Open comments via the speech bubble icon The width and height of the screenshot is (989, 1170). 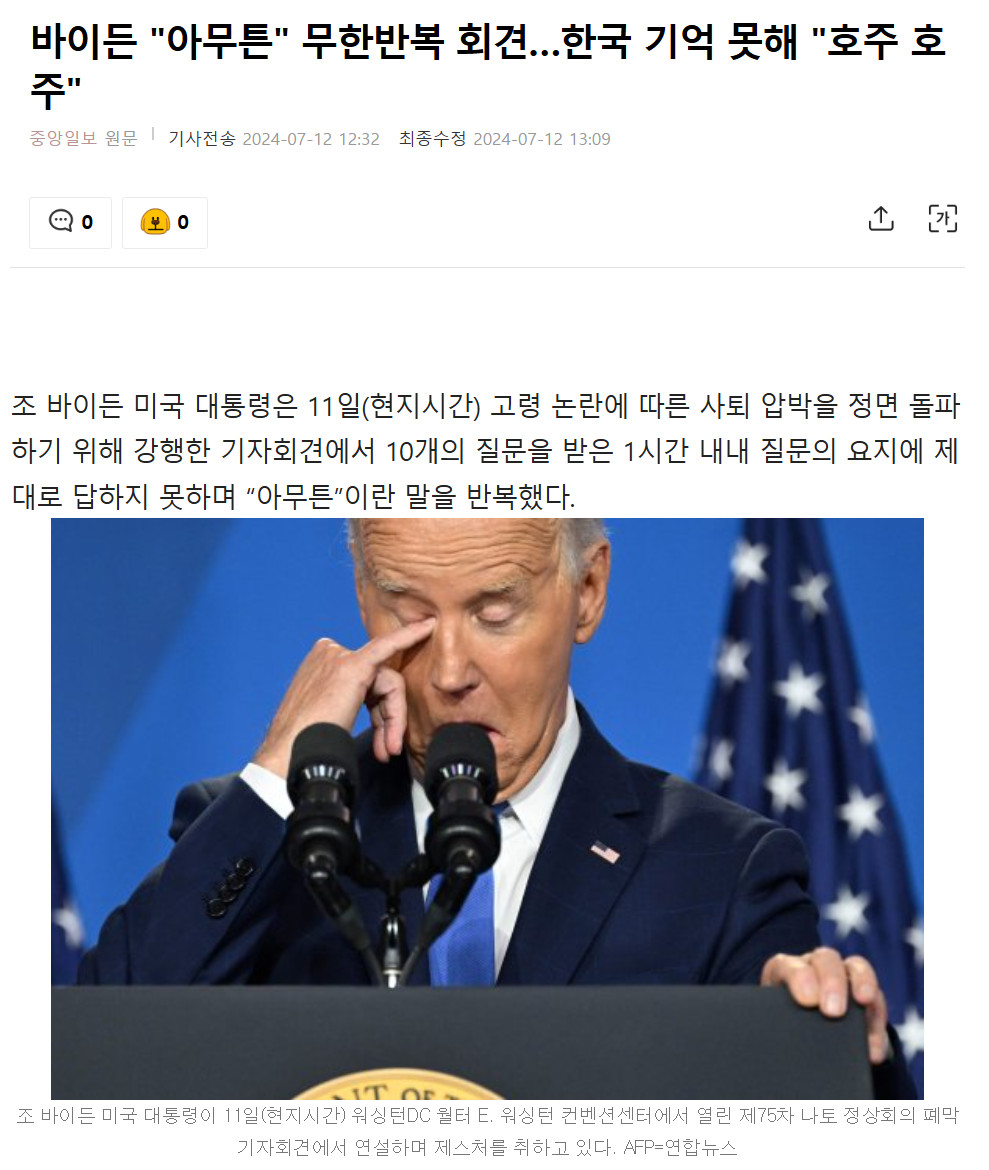pyautogui.click(x=60, y=221)
